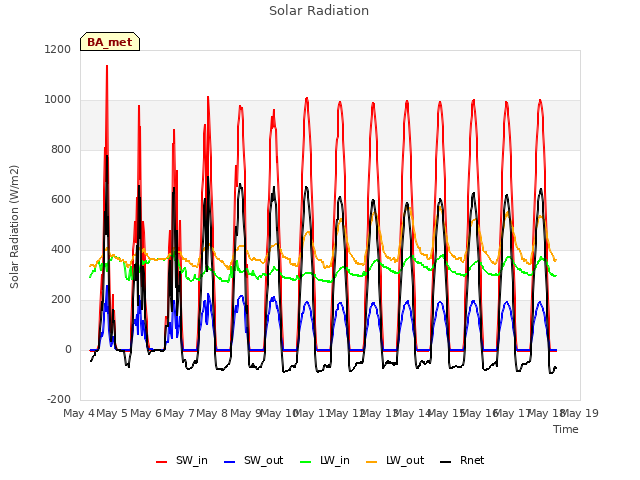Click the 200 y-axis tick label
The image size is (640, 480).
click(x=61, y=300)
